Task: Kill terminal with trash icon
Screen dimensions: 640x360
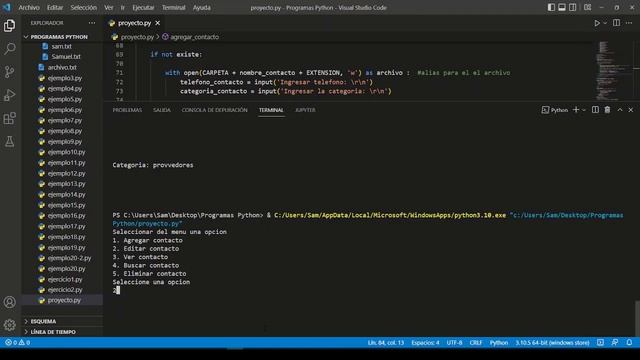Action: point(607,110)
